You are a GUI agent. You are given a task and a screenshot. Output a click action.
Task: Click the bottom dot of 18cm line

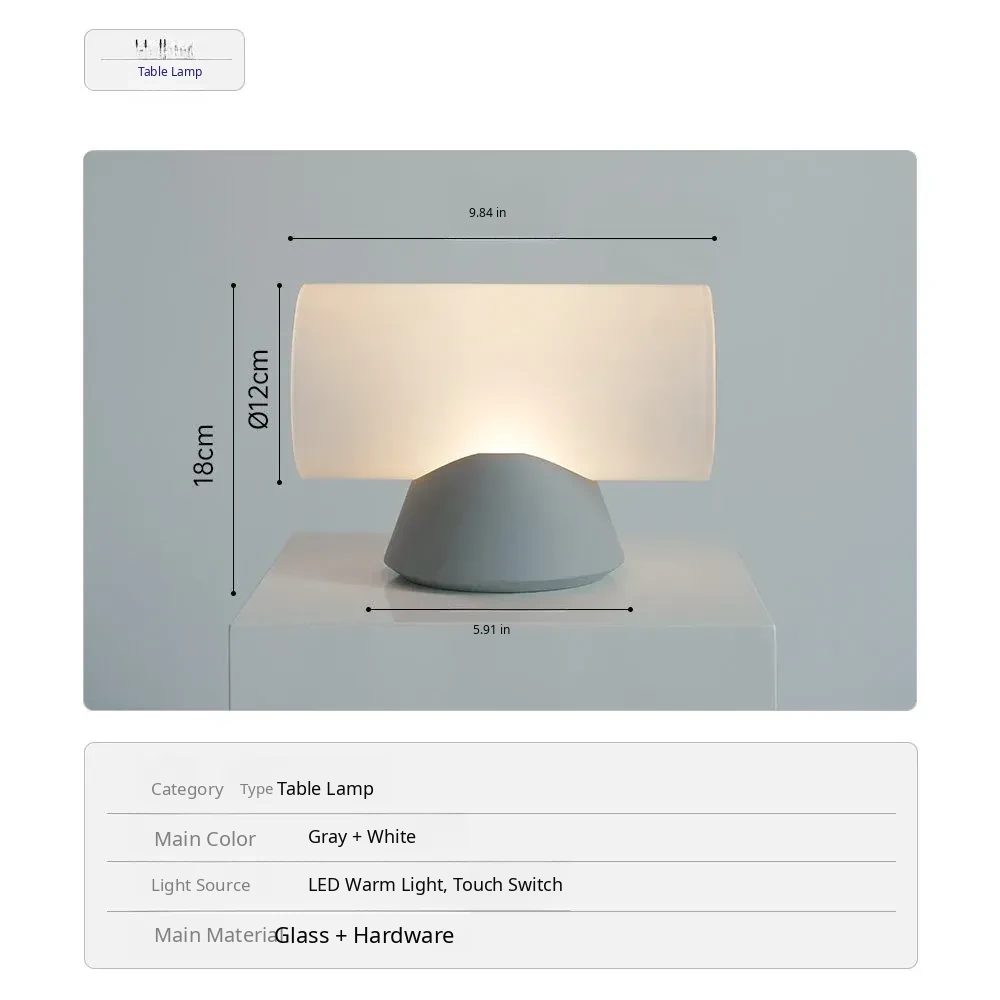(x=233, y=593)
